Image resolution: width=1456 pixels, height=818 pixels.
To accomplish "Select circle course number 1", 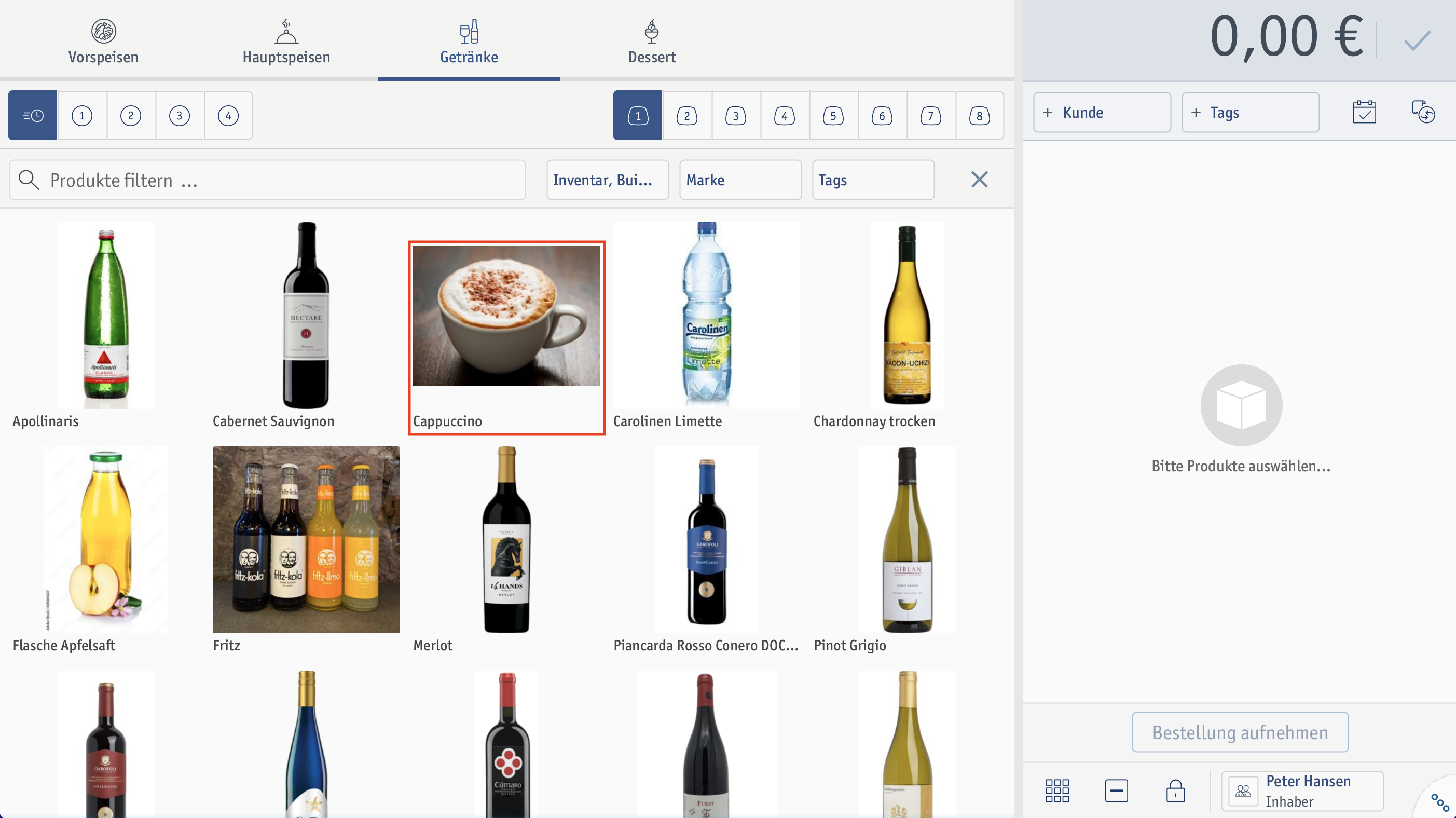I will coord(82,115).
